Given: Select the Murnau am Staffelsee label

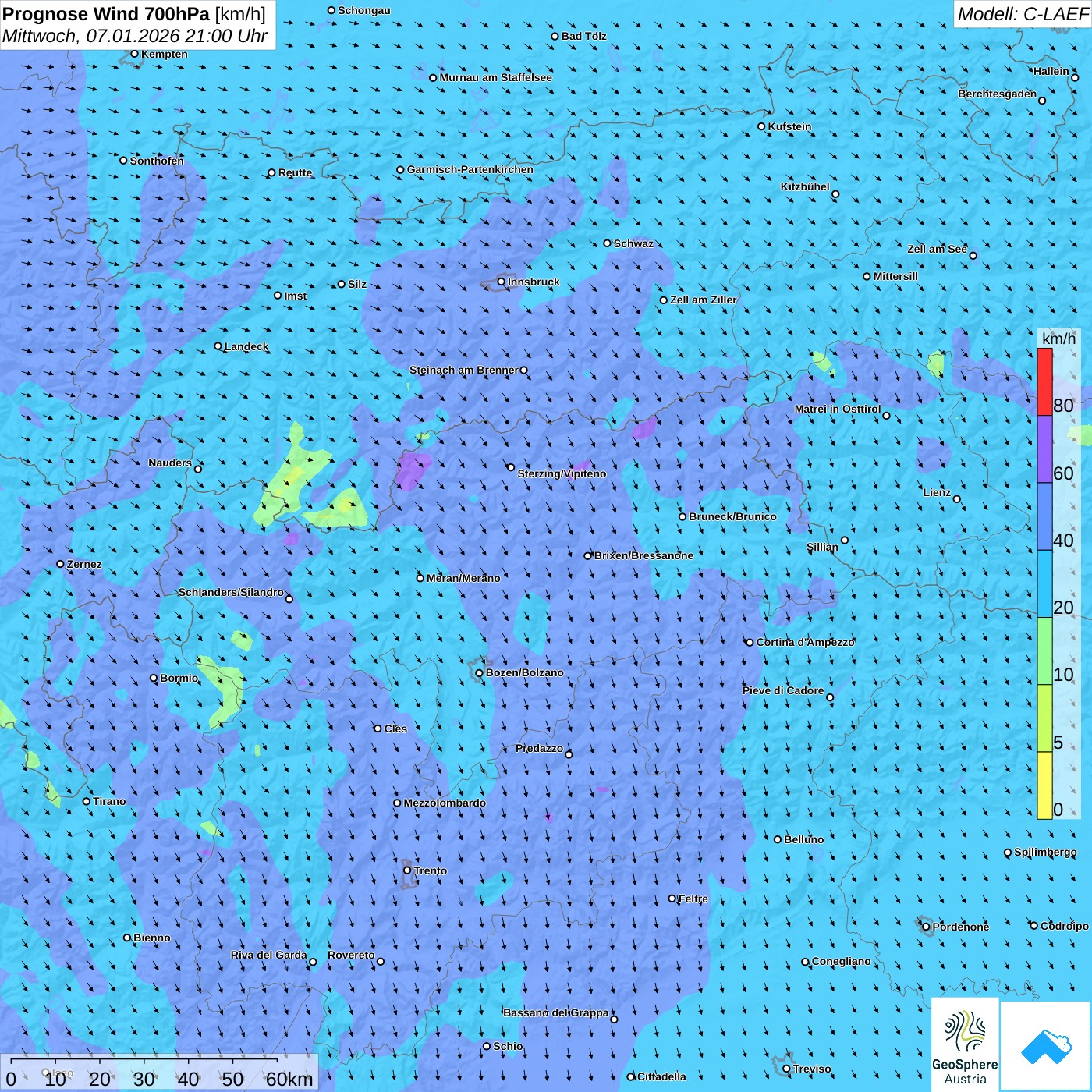Looking at the screenshot, I should coord(496,77).
